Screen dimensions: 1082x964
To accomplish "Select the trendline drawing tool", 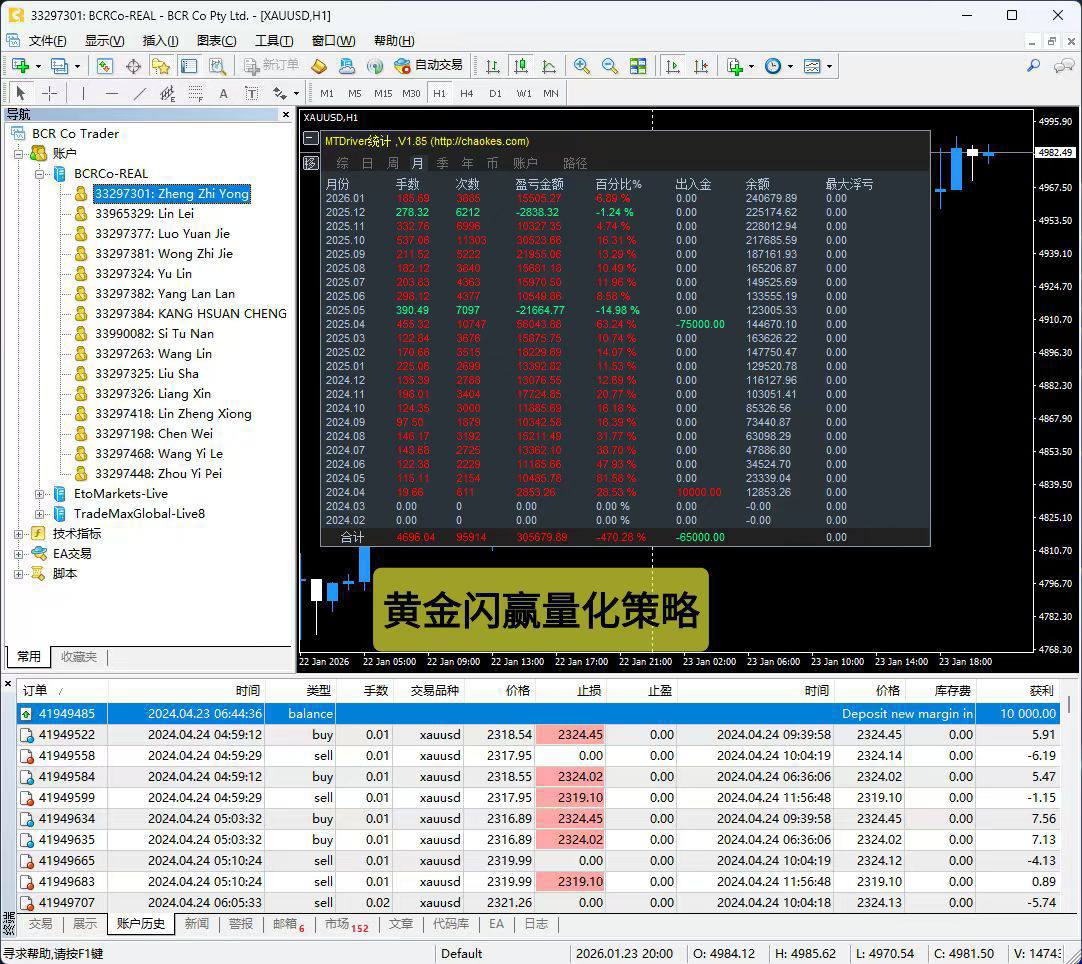I will tap(140, 93).
